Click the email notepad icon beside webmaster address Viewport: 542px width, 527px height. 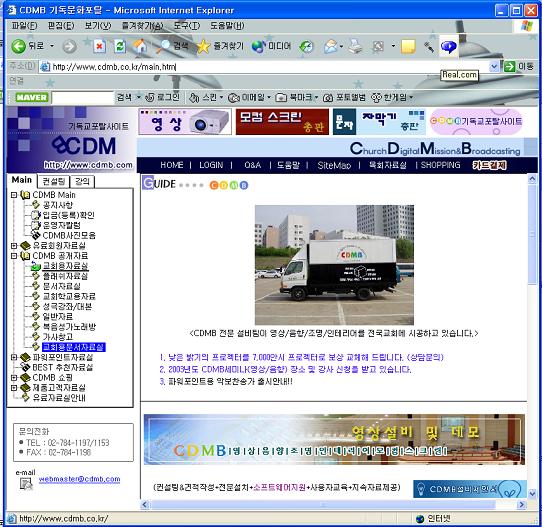click(26, 483)
